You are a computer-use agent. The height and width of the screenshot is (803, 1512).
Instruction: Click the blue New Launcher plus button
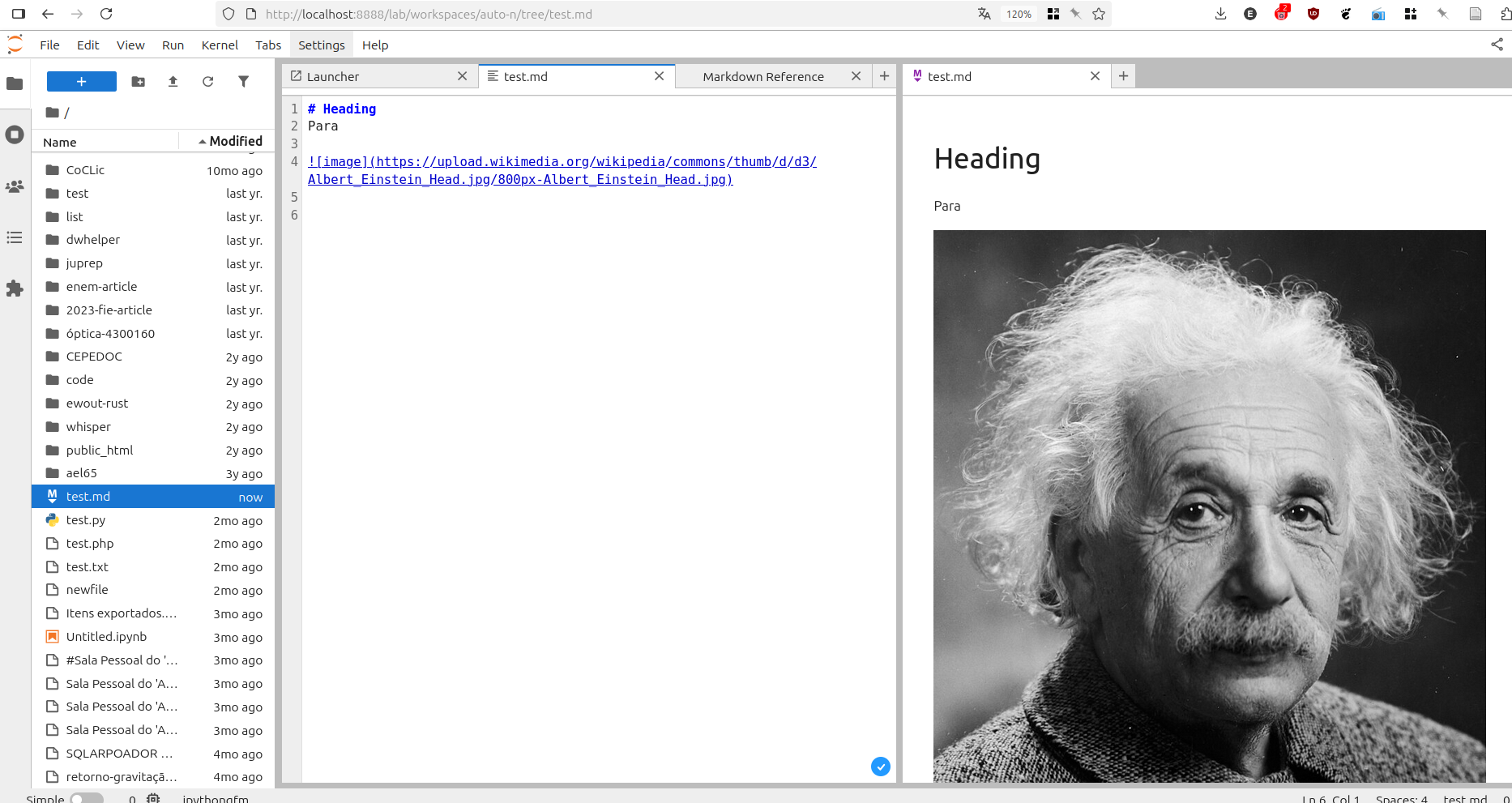(x=81, y=81)
